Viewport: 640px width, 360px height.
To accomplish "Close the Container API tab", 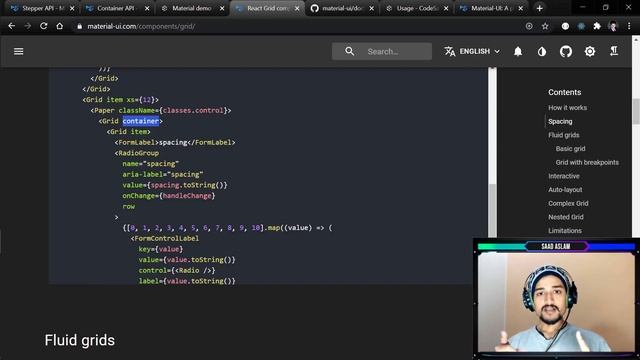I will (x=147, y=8).
